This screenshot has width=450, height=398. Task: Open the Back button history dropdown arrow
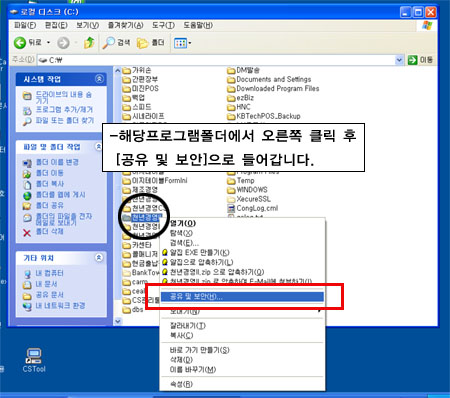[x=48, y=43]
